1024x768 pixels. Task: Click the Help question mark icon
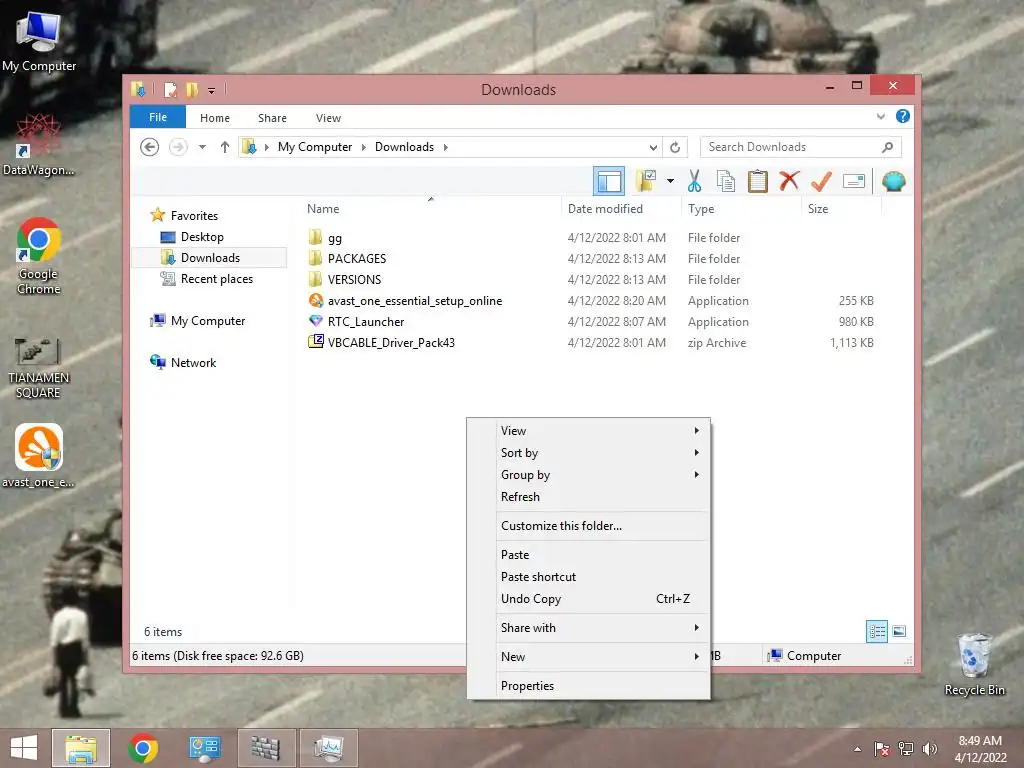(903, 116)
